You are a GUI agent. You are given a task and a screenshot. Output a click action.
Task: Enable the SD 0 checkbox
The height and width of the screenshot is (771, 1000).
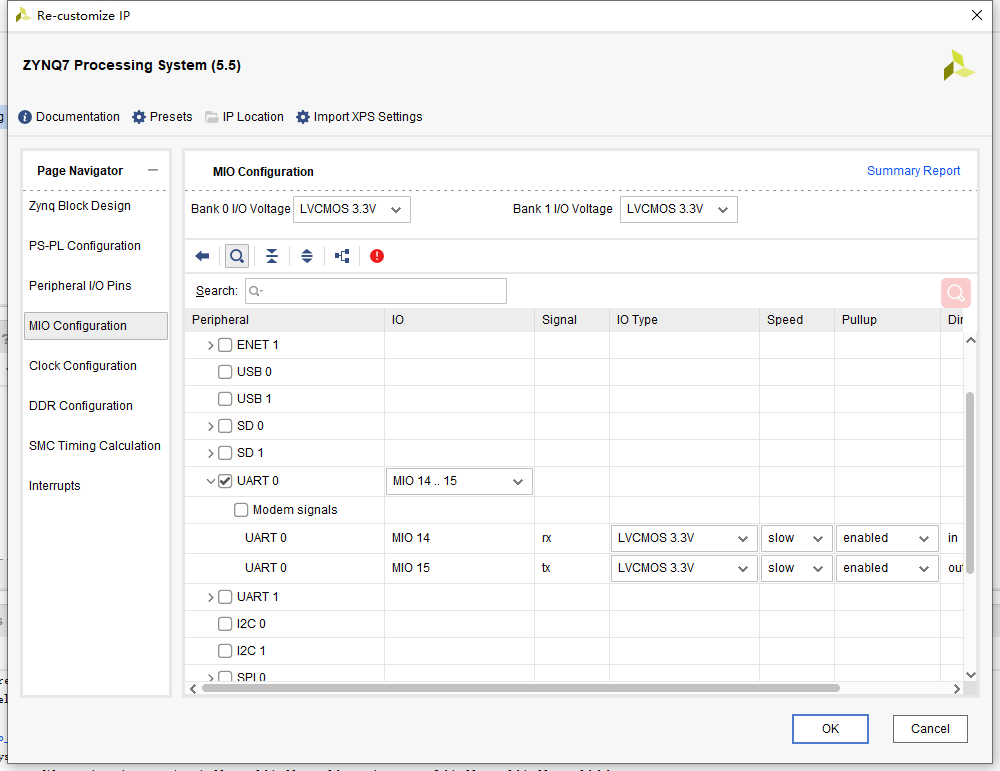tap(224, 426)
